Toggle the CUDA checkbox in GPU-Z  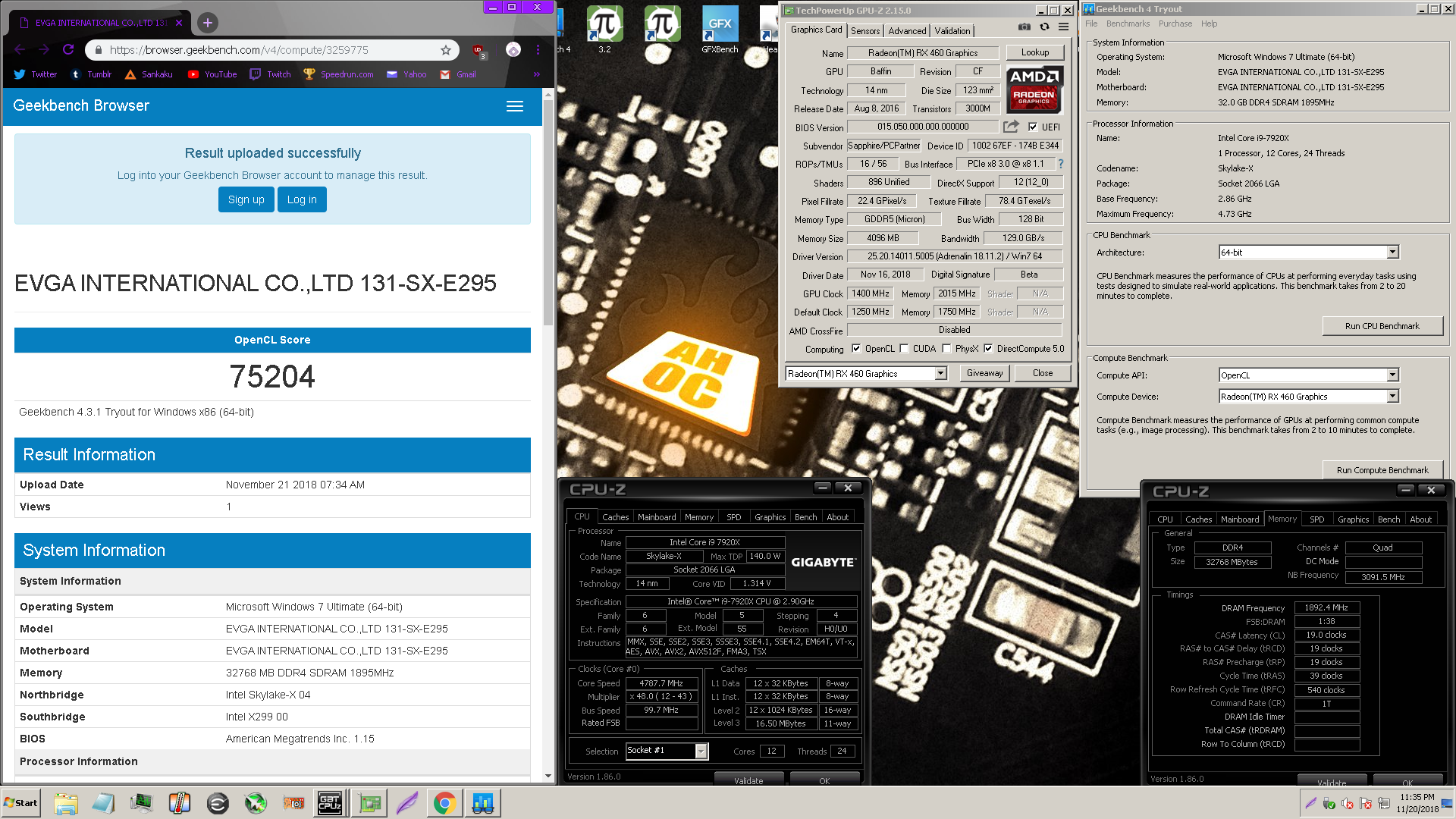[904, 349]
